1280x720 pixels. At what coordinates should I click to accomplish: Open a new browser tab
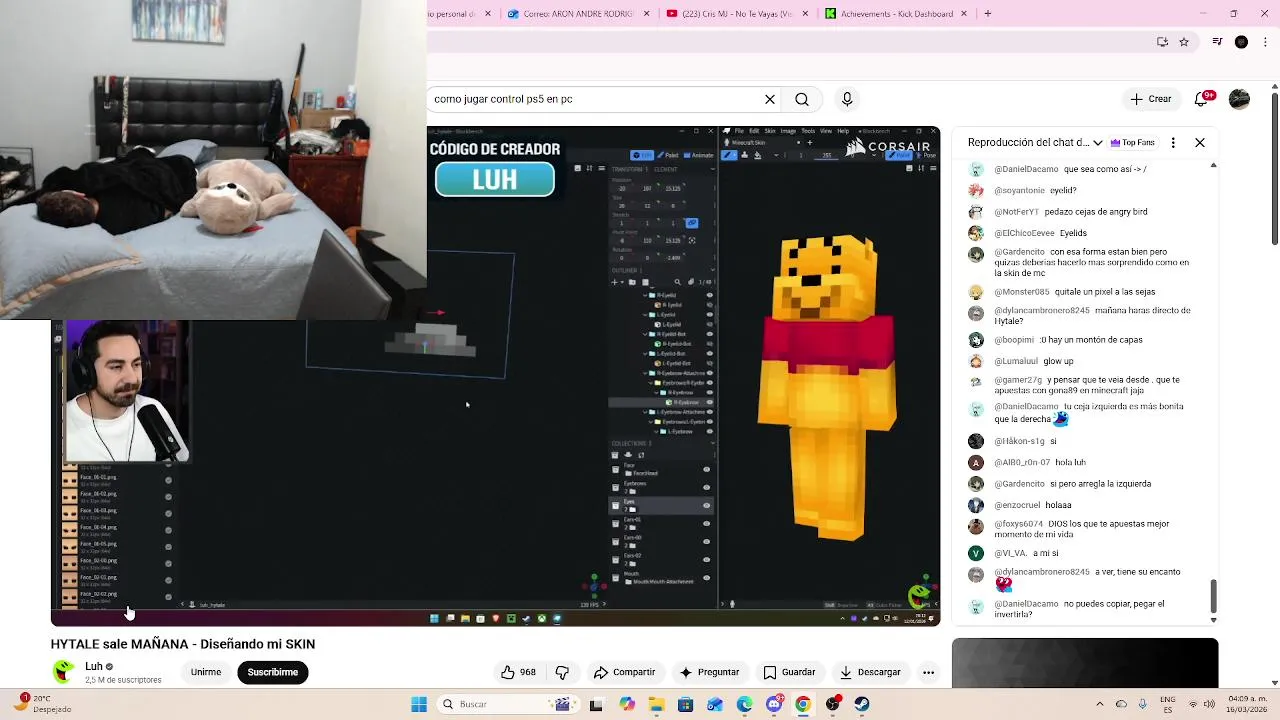pos(988,14)
